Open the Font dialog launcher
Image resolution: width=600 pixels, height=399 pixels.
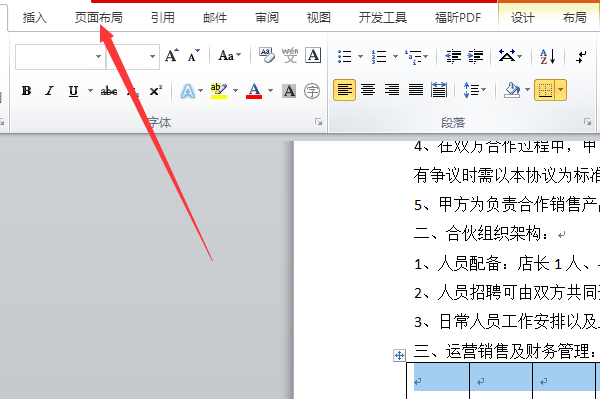pos(318,122)
